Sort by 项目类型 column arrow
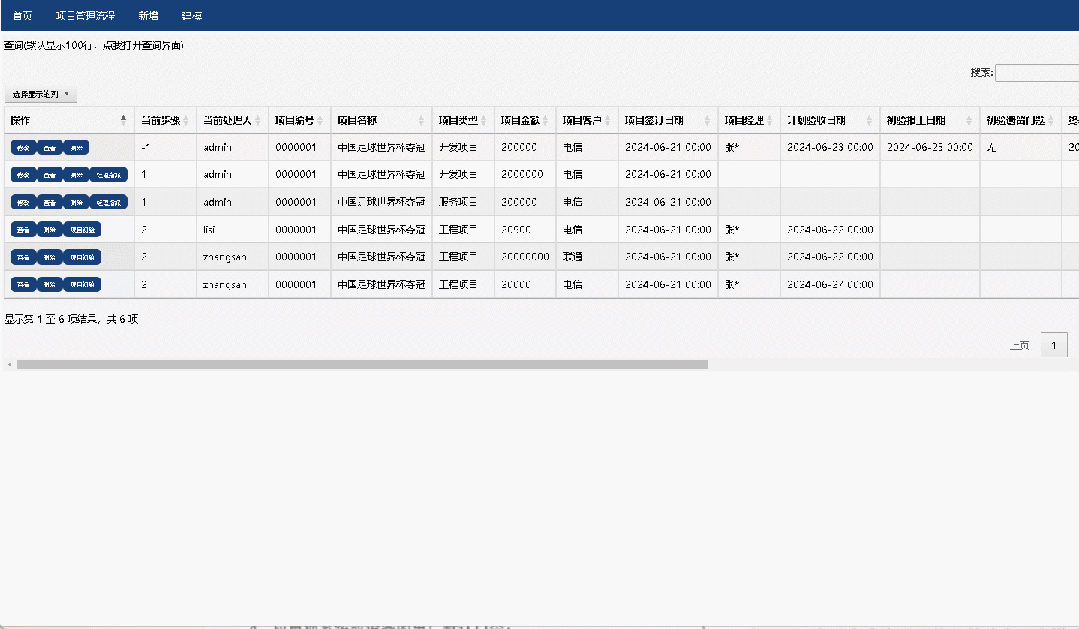 click(484, 120)
